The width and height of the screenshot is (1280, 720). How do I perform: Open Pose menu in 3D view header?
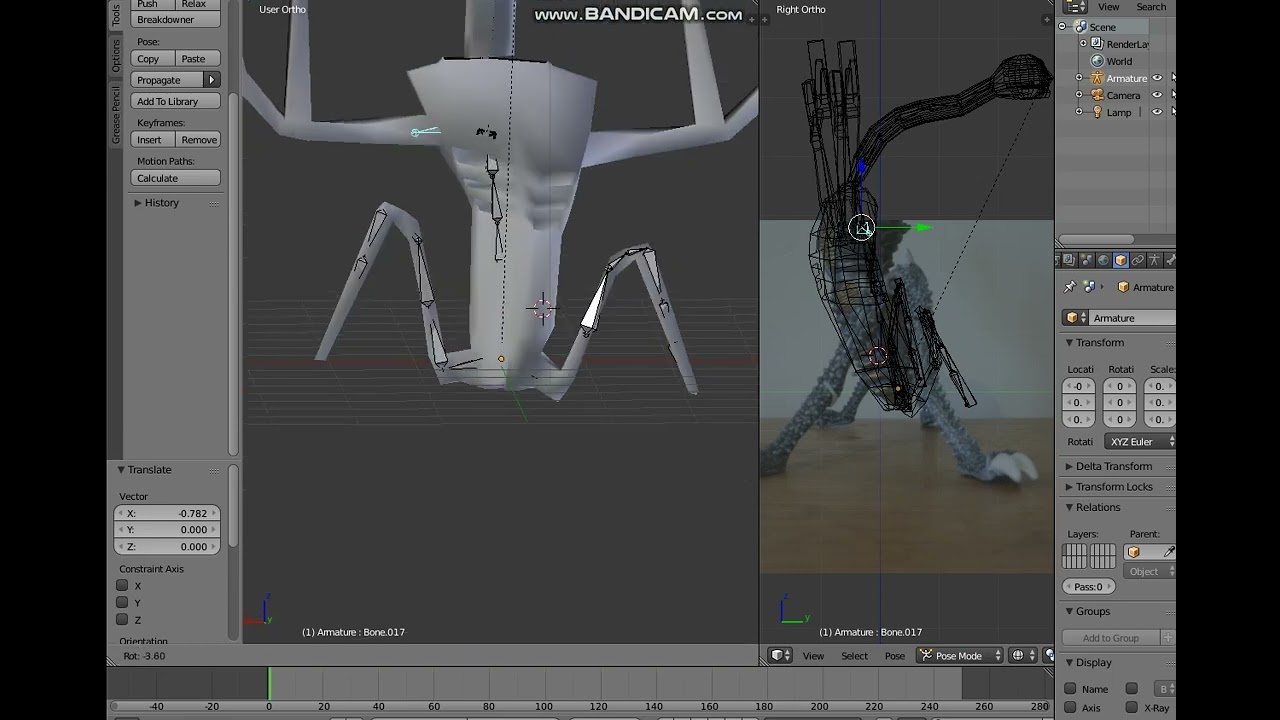click(x=895, y=656)
